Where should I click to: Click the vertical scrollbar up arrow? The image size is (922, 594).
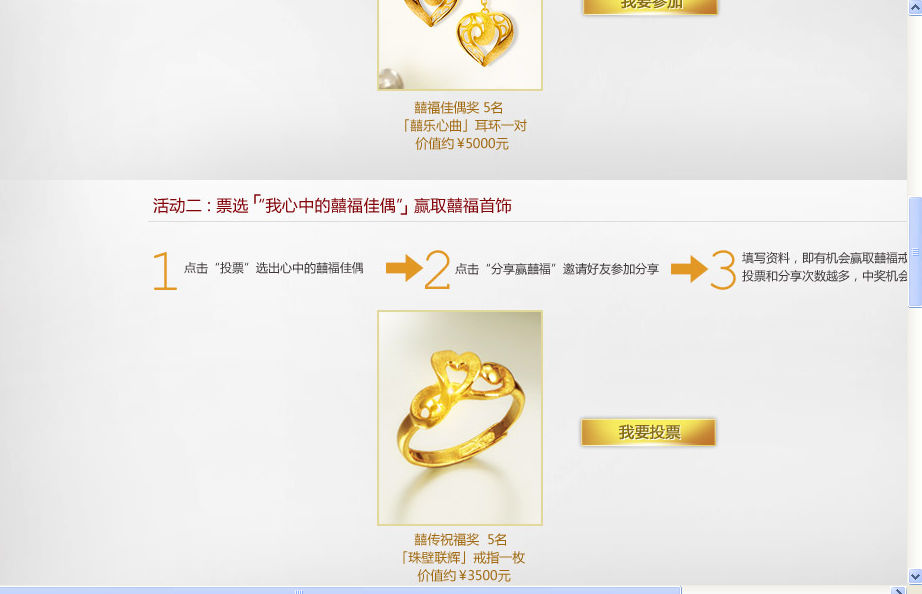pyautogui.click(x=915, y=6)
